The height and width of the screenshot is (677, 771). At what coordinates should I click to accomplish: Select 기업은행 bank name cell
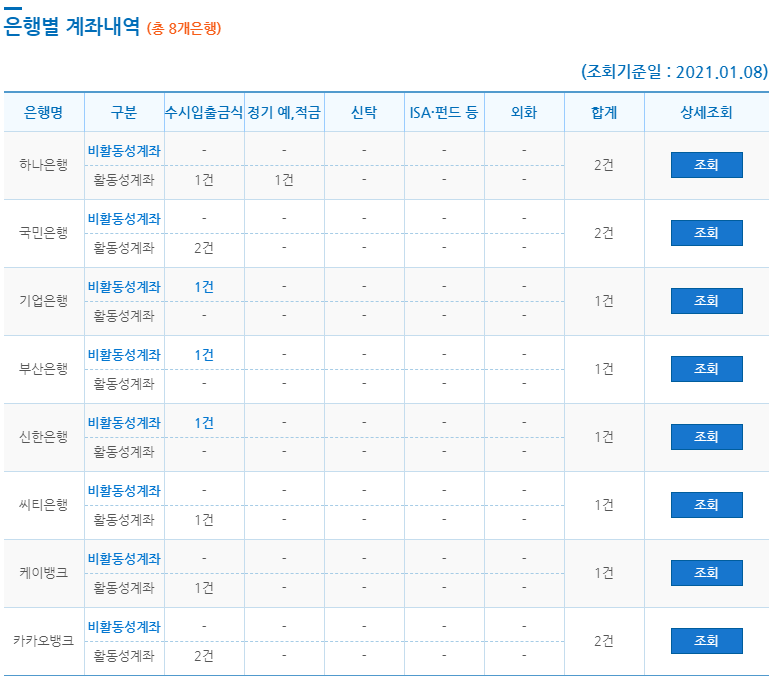pos(44,300)
